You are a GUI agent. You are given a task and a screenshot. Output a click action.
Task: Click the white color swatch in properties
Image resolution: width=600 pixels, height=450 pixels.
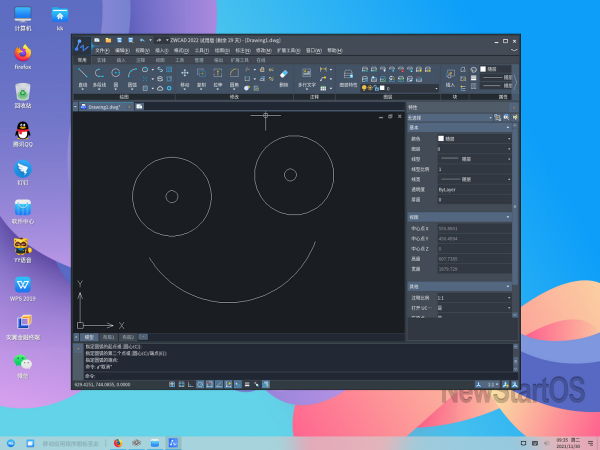click(441, 138)
